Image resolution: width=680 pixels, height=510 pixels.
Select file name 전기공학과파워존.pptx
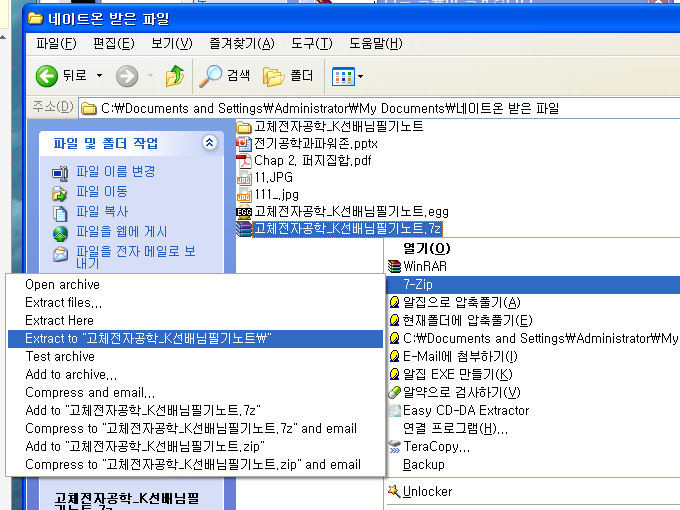click(316, 144)
